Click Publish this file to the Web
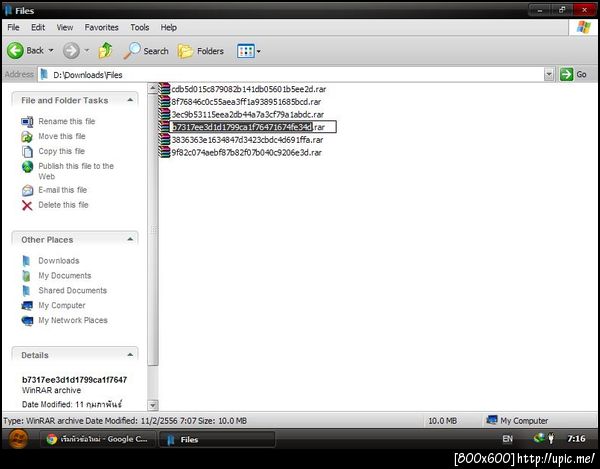600x469 pixels. [76, 171]
